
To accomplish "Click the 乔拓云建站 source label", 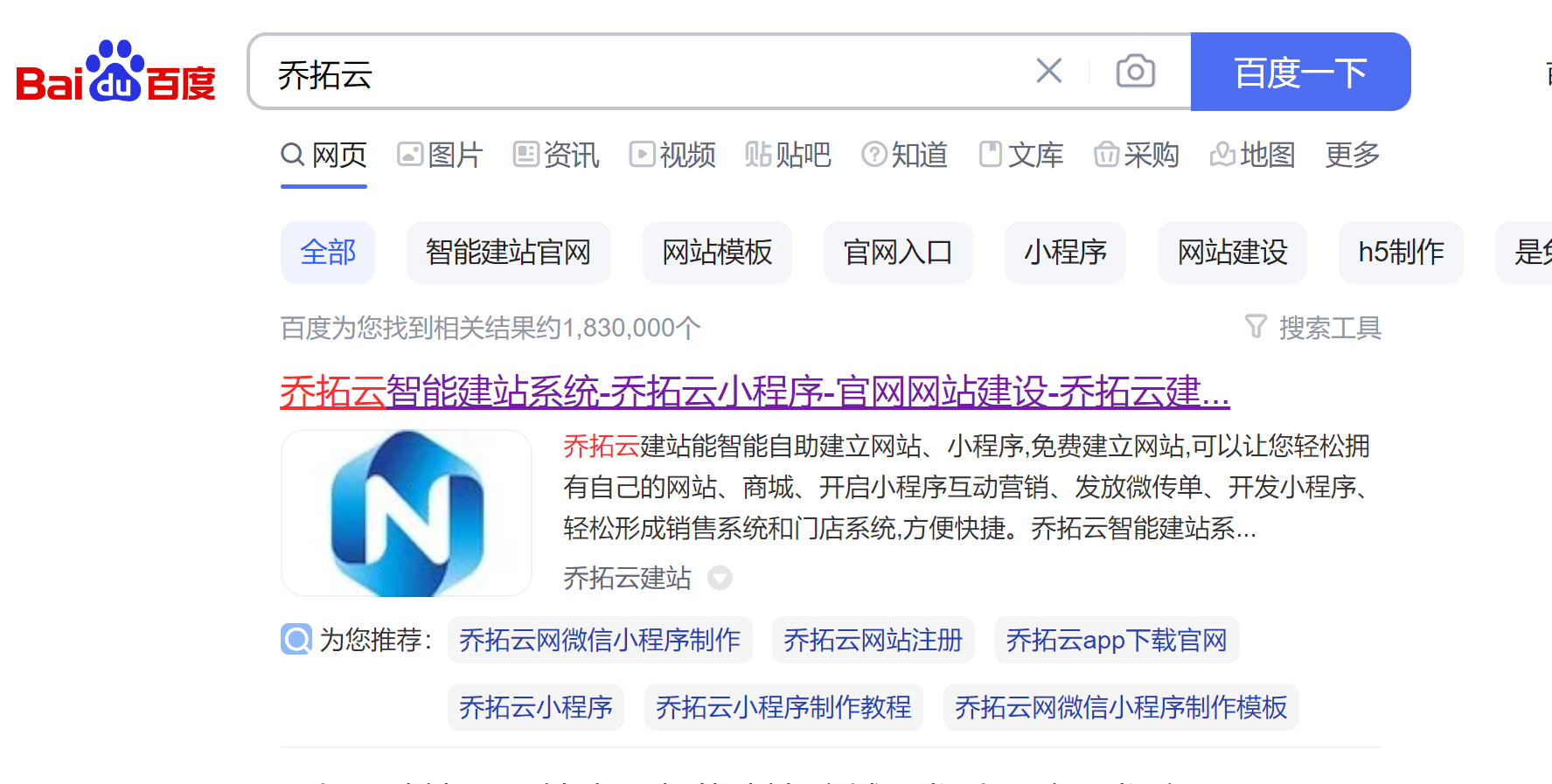I will click(x=627, y=578).
